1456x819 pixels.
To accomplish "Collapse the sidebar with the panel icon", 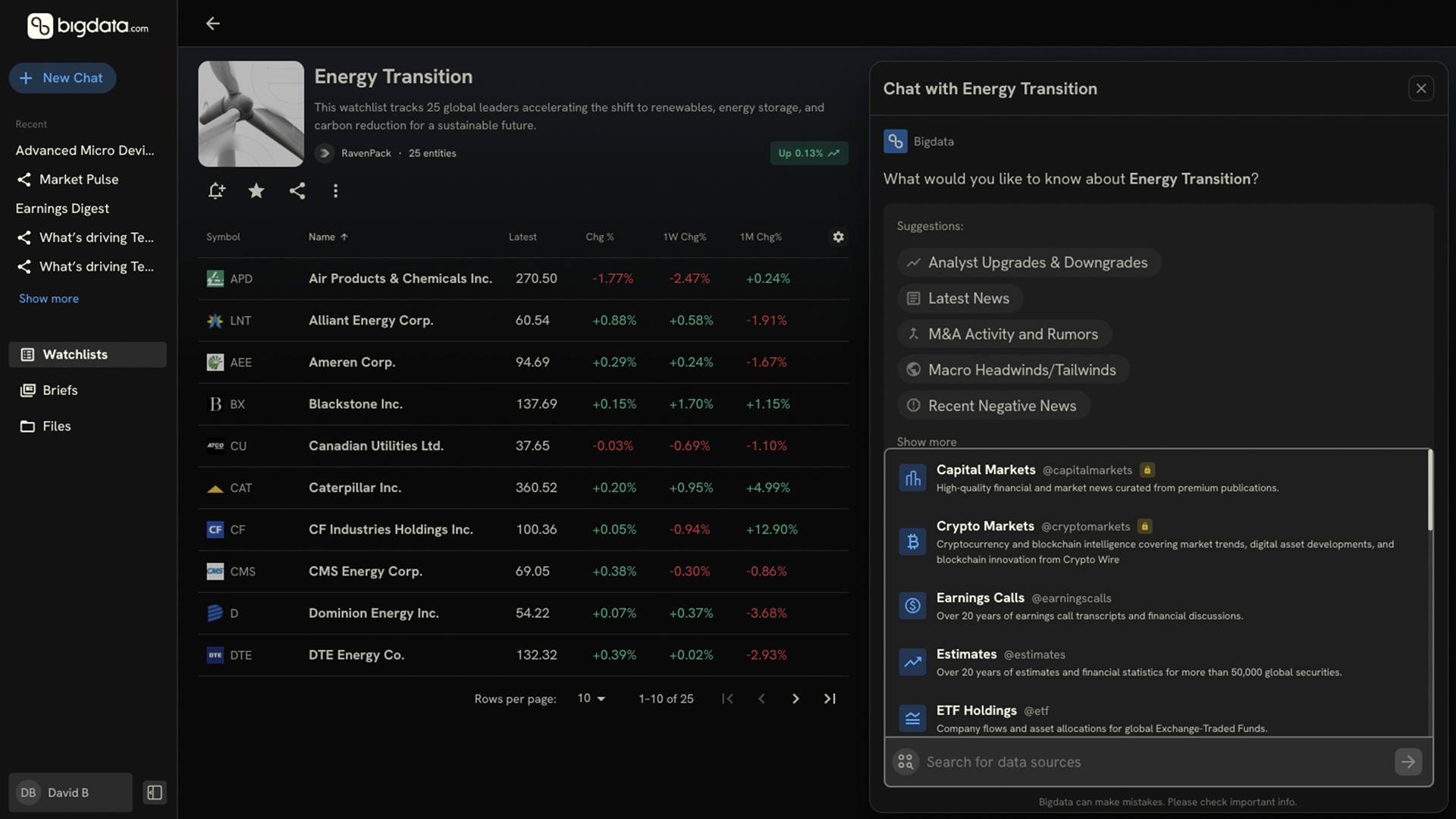I will pyautogui.click(x=155, y=792).
